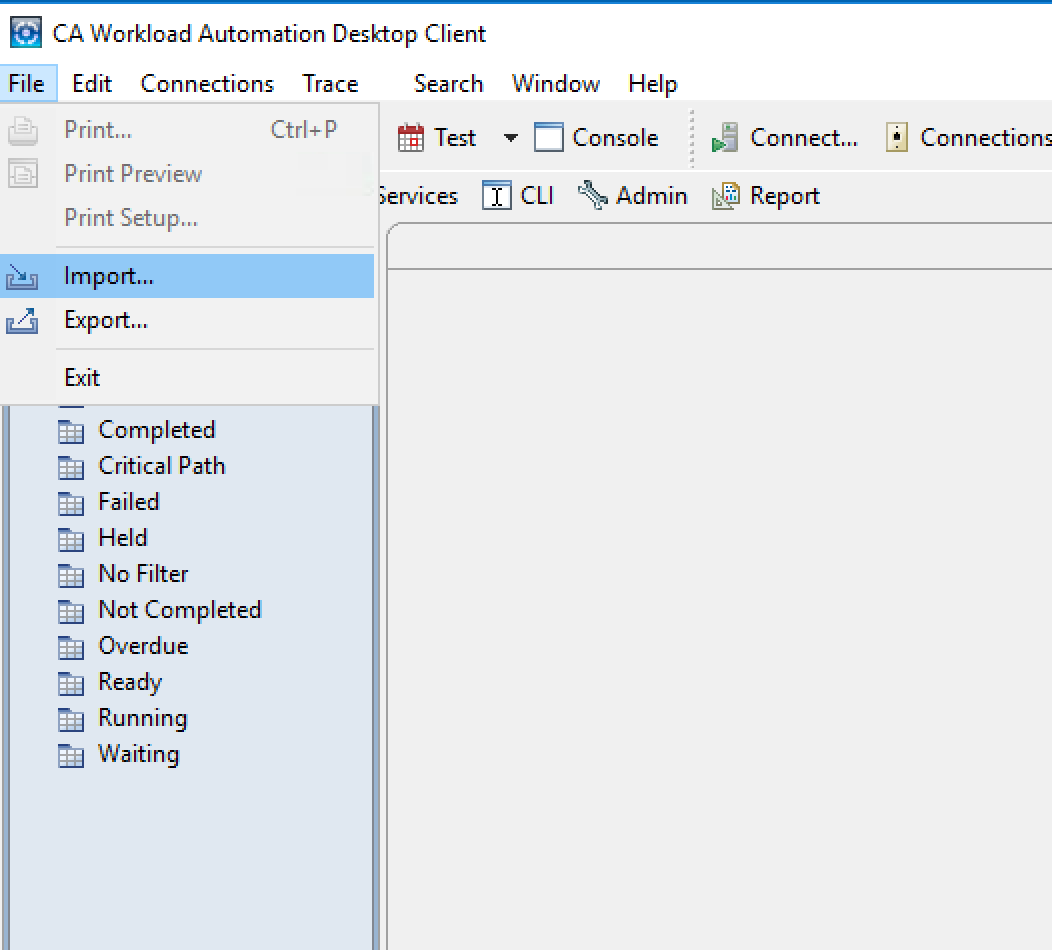Open the Search menu
The image size is (1052, 950).
[x=448, y=84]
